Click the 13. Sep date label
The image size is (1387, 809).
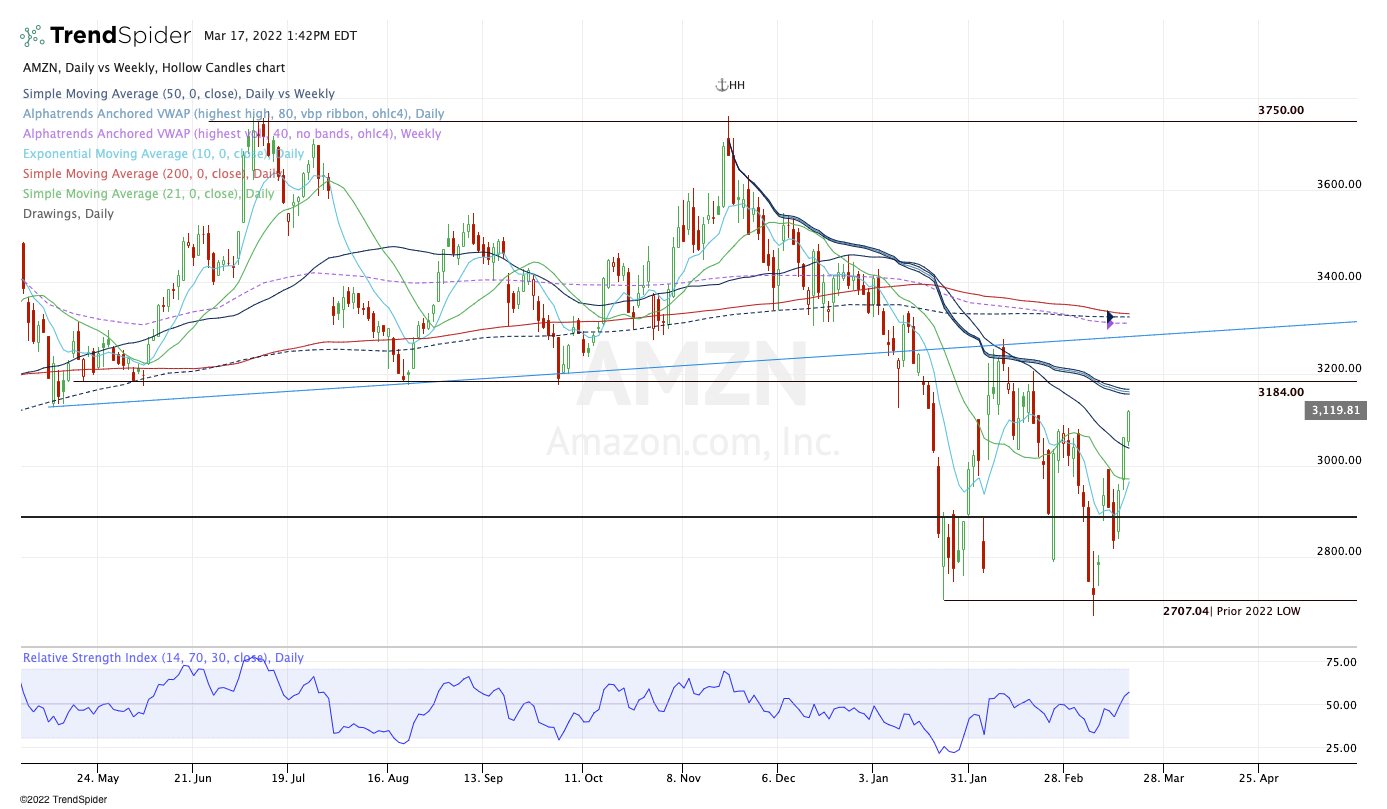[485, 777]
